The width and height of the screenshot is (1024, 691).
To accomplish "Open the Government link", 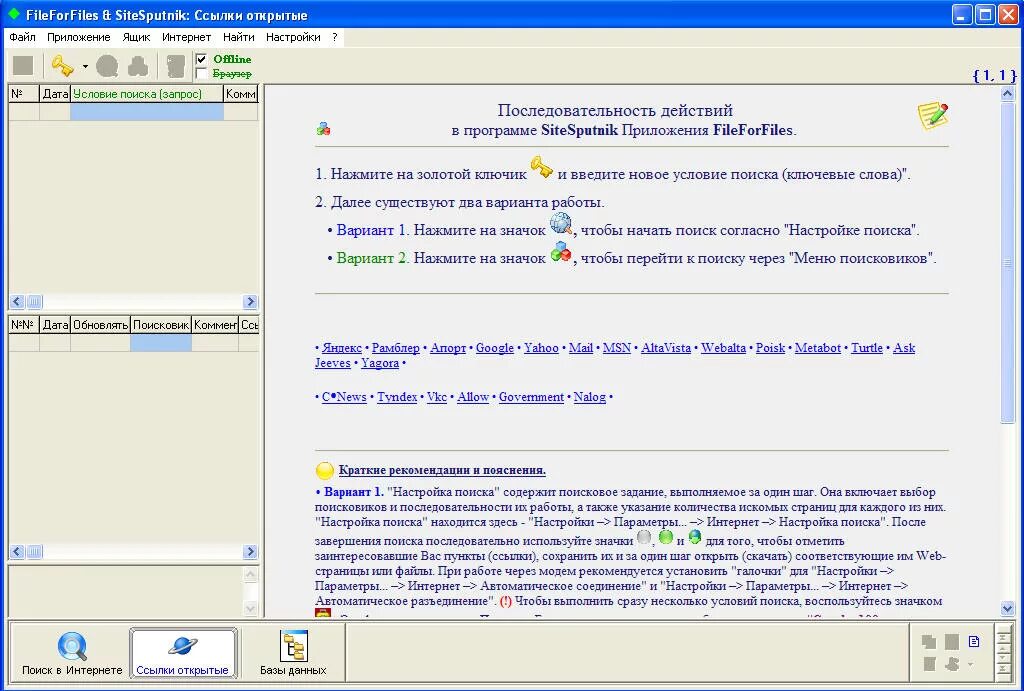I will pos(531,397).
